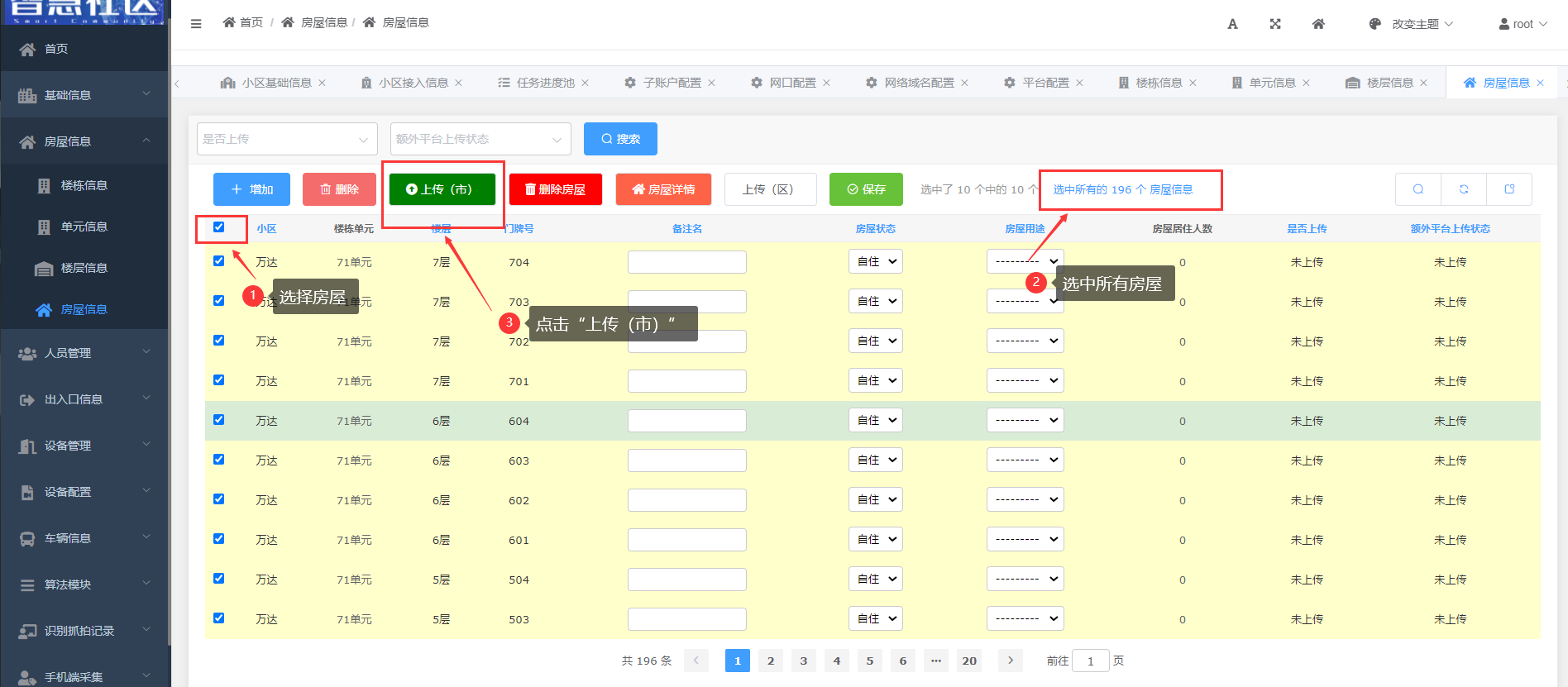Click the table refresh icon
Viewport: 1568px width, 687px height.
click(1464, 189)
